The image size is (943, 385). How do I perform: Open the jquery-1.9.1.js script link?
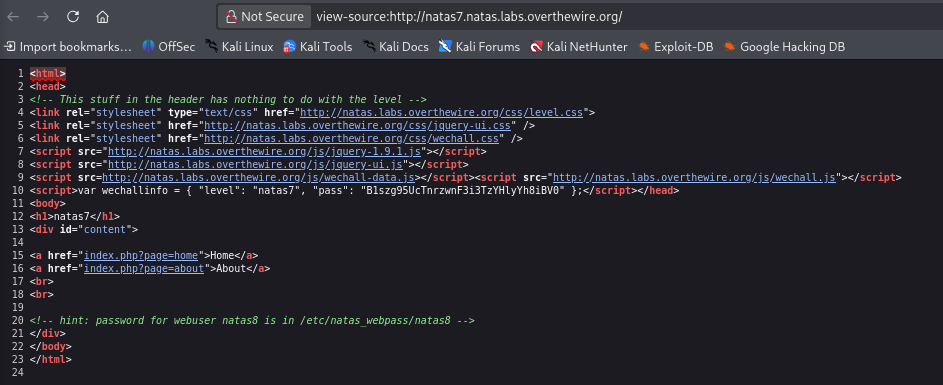pos(265,152)
